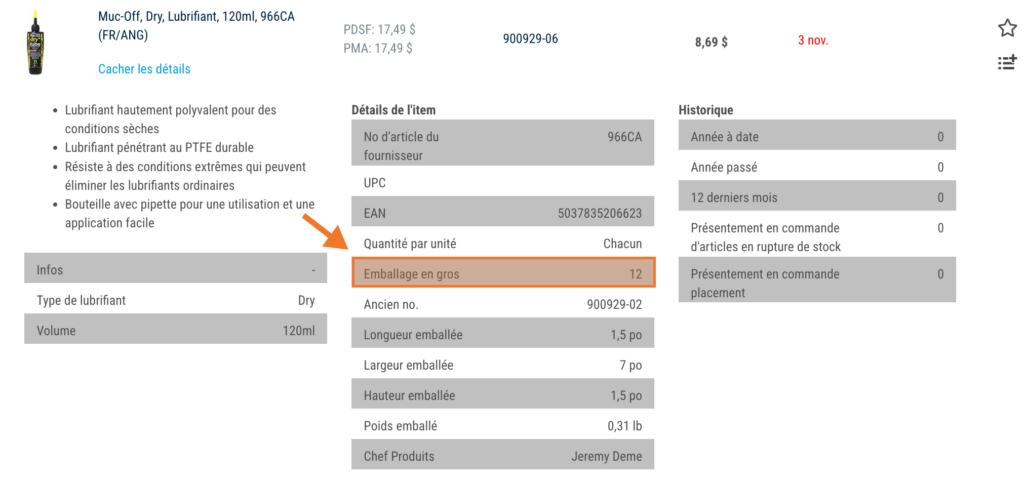Image resolution: width=1024 pixels, height=481 pixels.
Task: Click the EAN barcode number row
Action: click(x=503, y=213)
